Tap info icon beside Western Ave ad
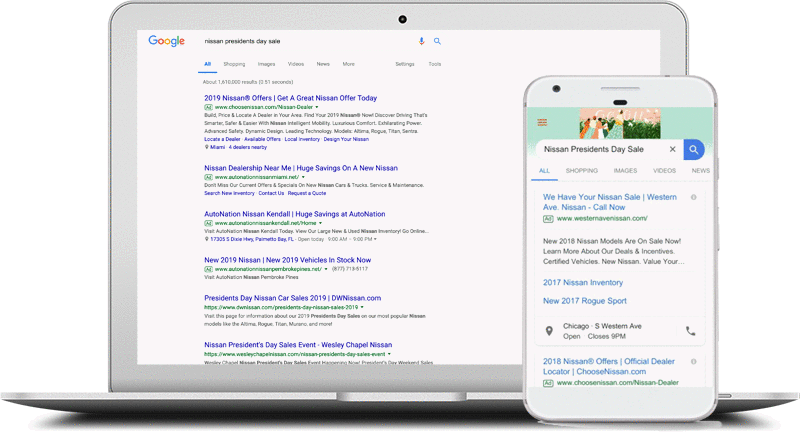This screenshot has width=800, height=432. point(693,197)
